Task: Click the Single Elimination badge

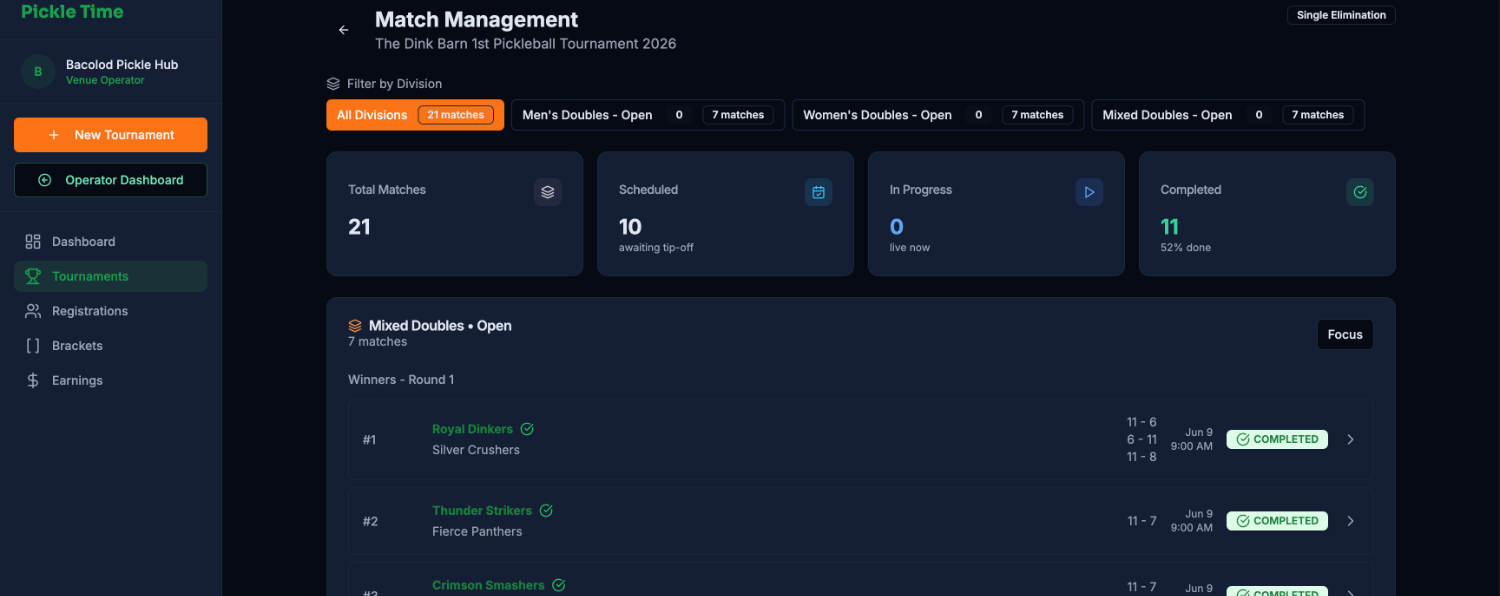Action: tap(1341, 15)
